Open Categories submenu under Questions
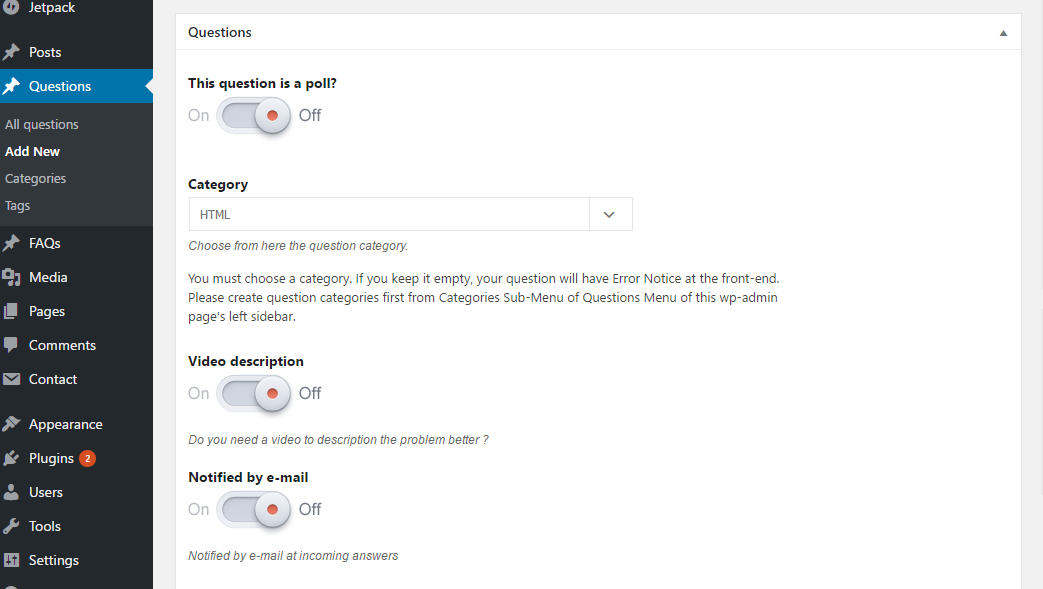The image size is (1043, 589). [36, 178]
